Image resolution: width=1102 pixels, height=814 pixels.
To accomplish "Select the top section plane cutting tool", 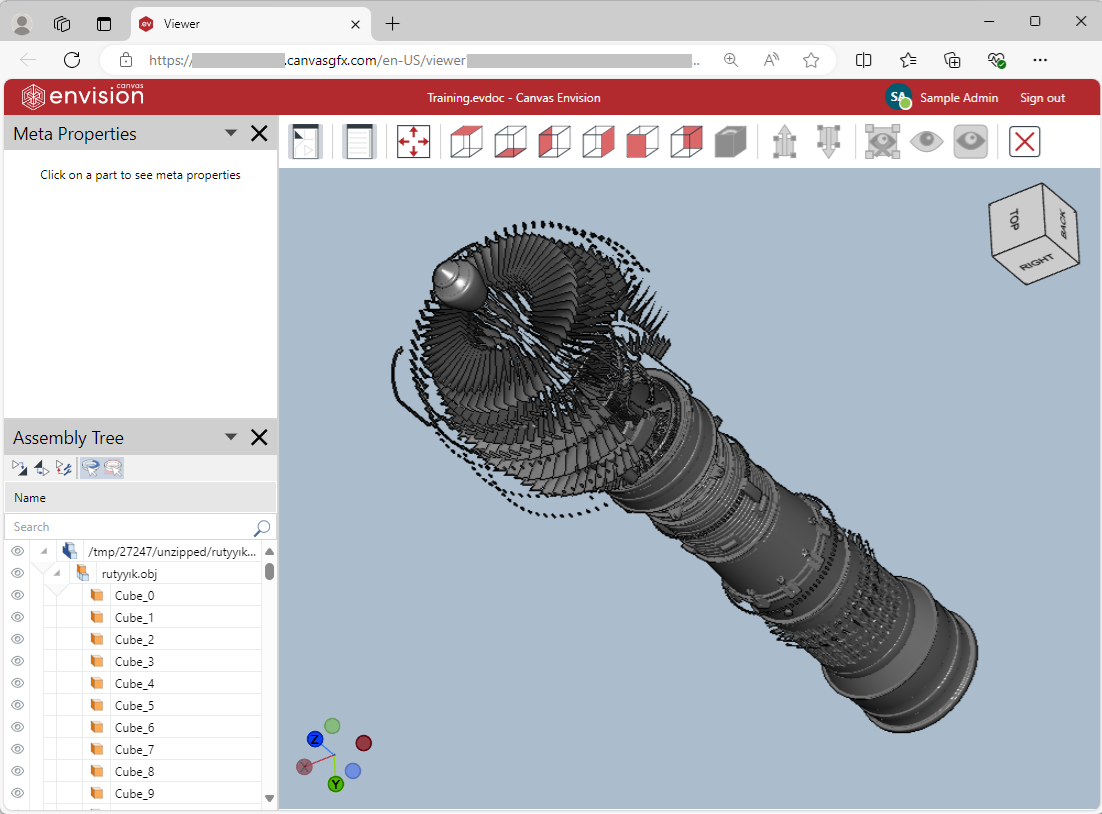I will 465,141.
